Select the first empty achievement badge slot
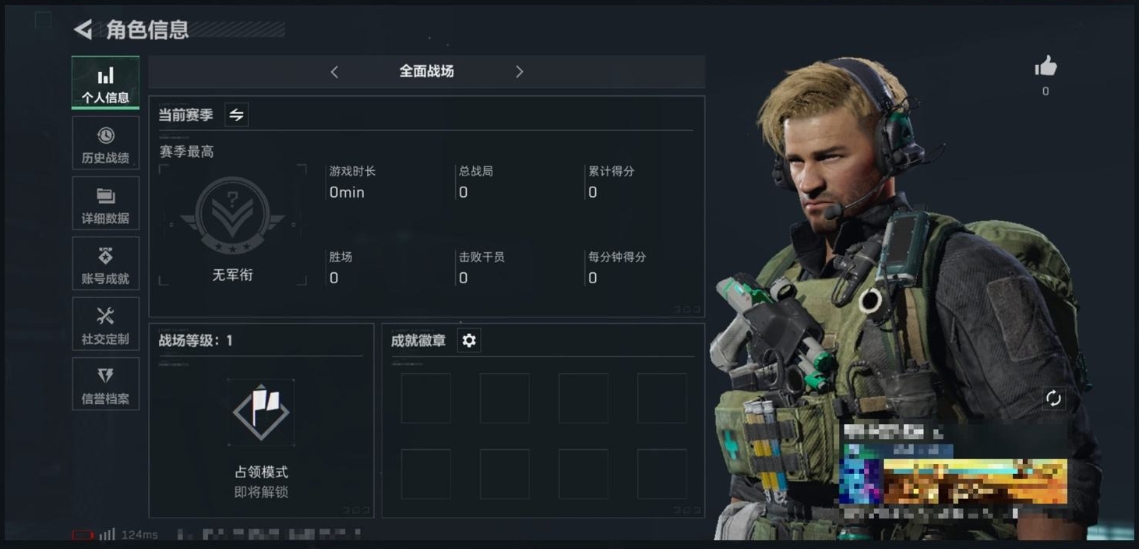The image size is (1139, 549). [x=426, y=398]
